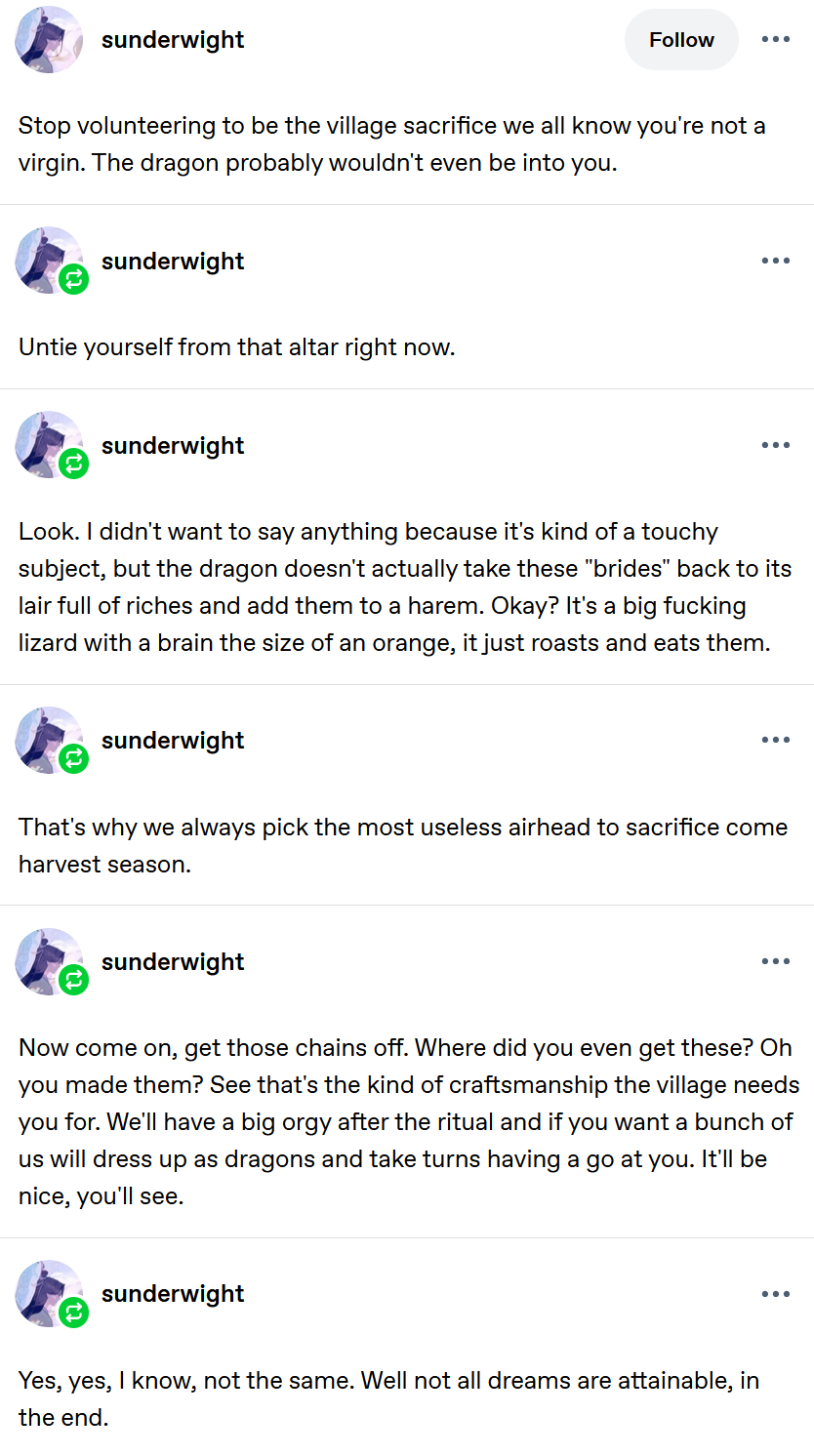
Task: Click the green reblog badge above "Look. I didn't want"
Action: tap(73, 465)
